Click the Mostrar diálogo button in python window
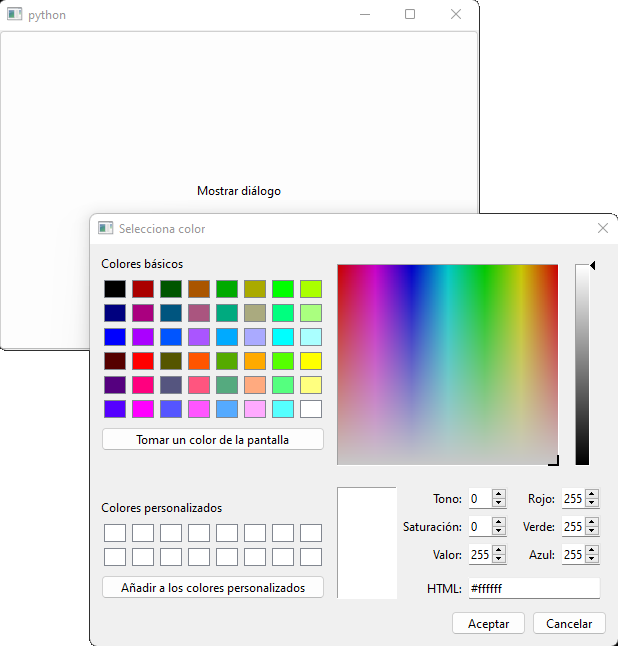The width and height of the screenshot is (618, 646). pyautogui.click(x=239, y=191)
